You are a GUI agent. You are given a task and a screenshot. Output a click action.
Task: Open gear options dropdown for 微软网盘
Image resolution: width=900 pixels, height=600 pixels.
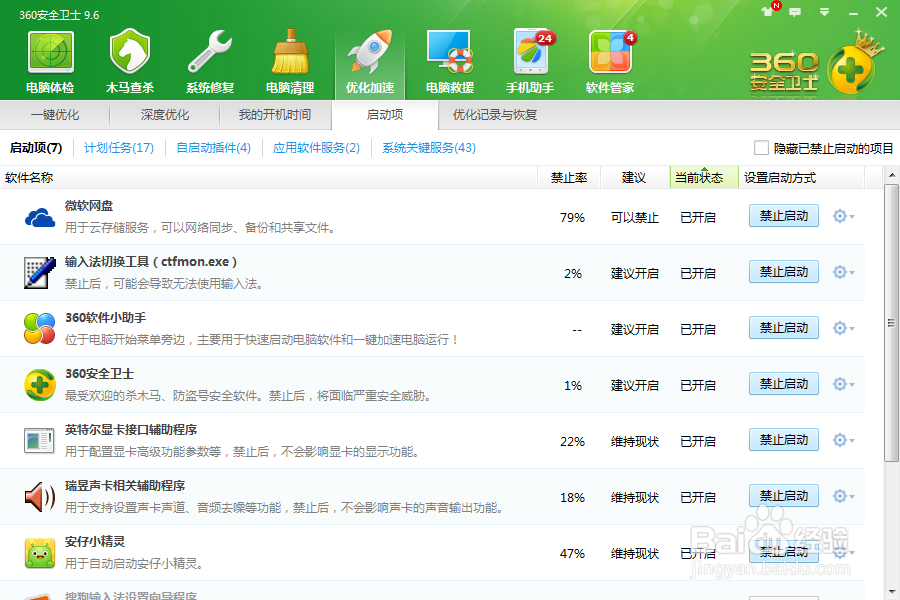843,216
